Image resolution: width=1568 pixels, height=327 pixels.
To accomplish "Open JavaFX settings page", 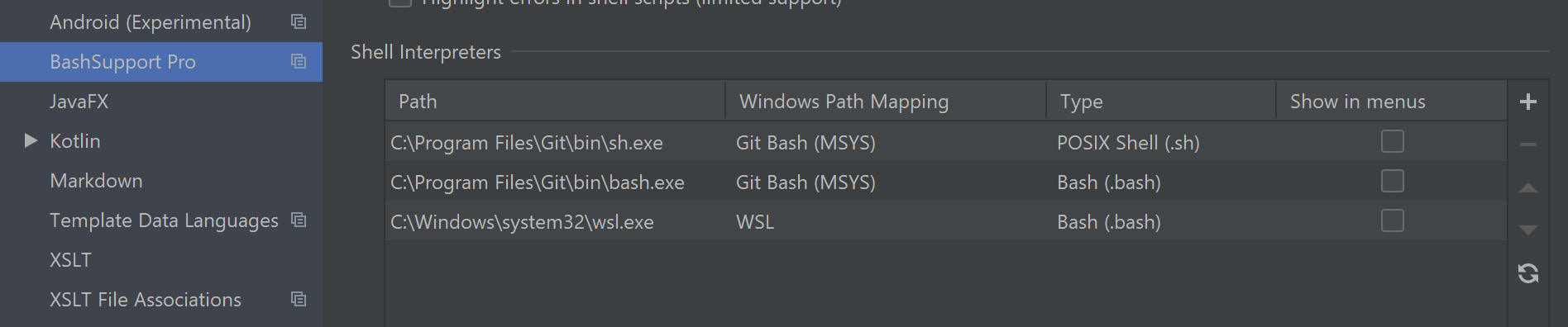I will click(x=79, y=102).
